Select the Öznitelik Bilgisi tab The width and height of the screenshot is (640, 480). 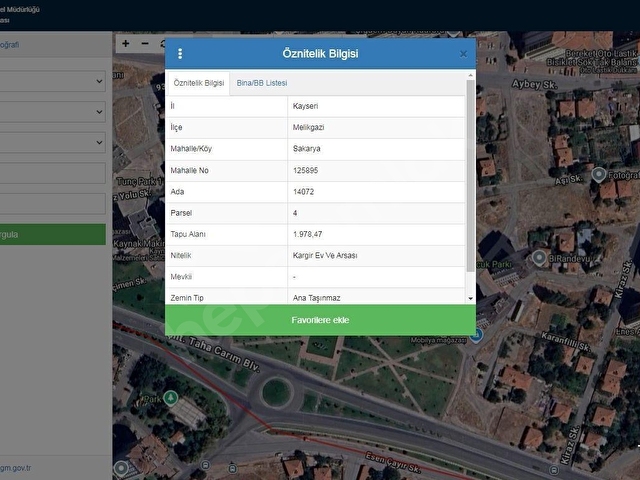click(x=199, y=83)
